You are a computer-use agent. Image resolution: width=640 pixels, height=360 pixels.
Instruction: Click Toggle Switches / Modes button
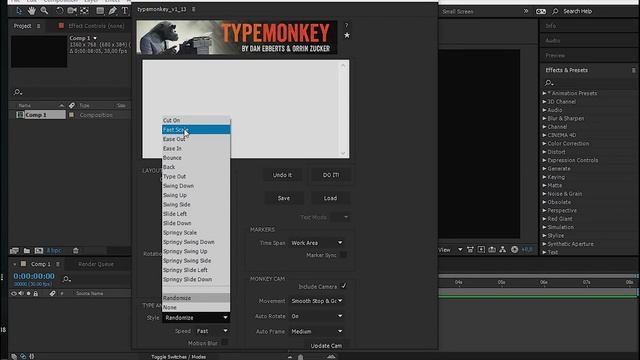(178, 357)
